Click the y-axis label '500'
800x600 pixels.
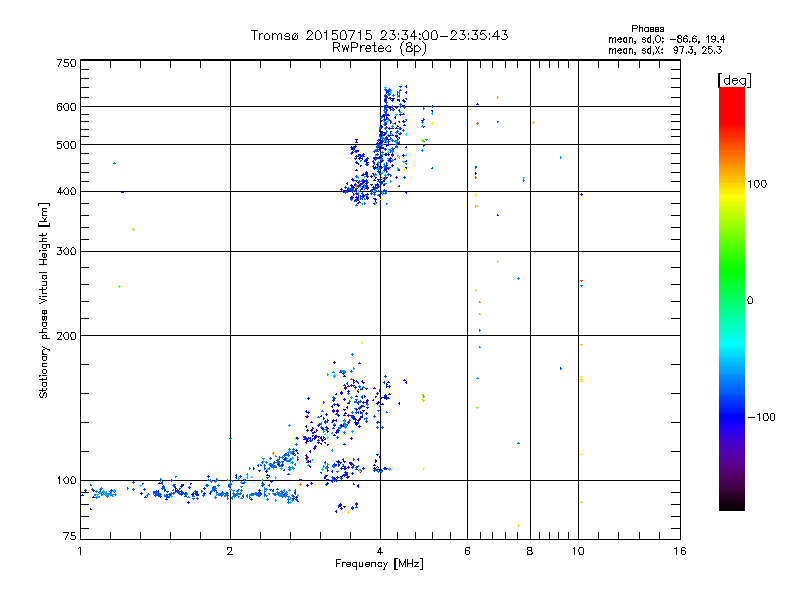(x=66, y=145)
